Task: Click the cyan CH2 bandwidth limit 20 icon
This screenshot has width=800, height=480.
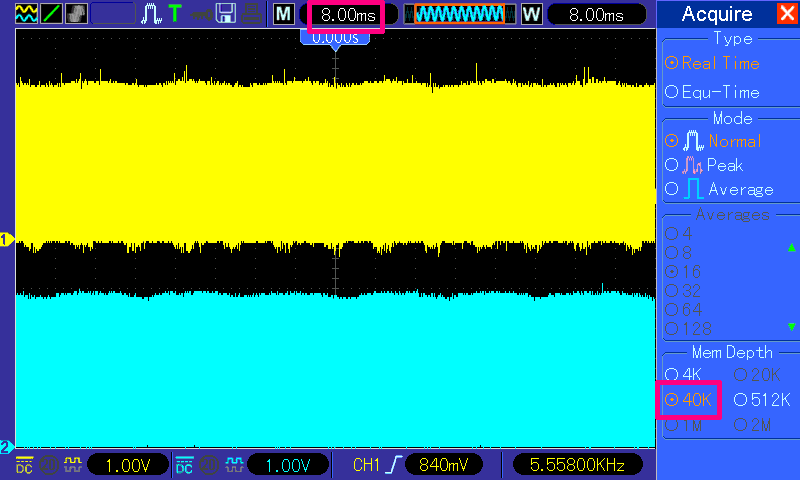Action: (x=209, y=465)
